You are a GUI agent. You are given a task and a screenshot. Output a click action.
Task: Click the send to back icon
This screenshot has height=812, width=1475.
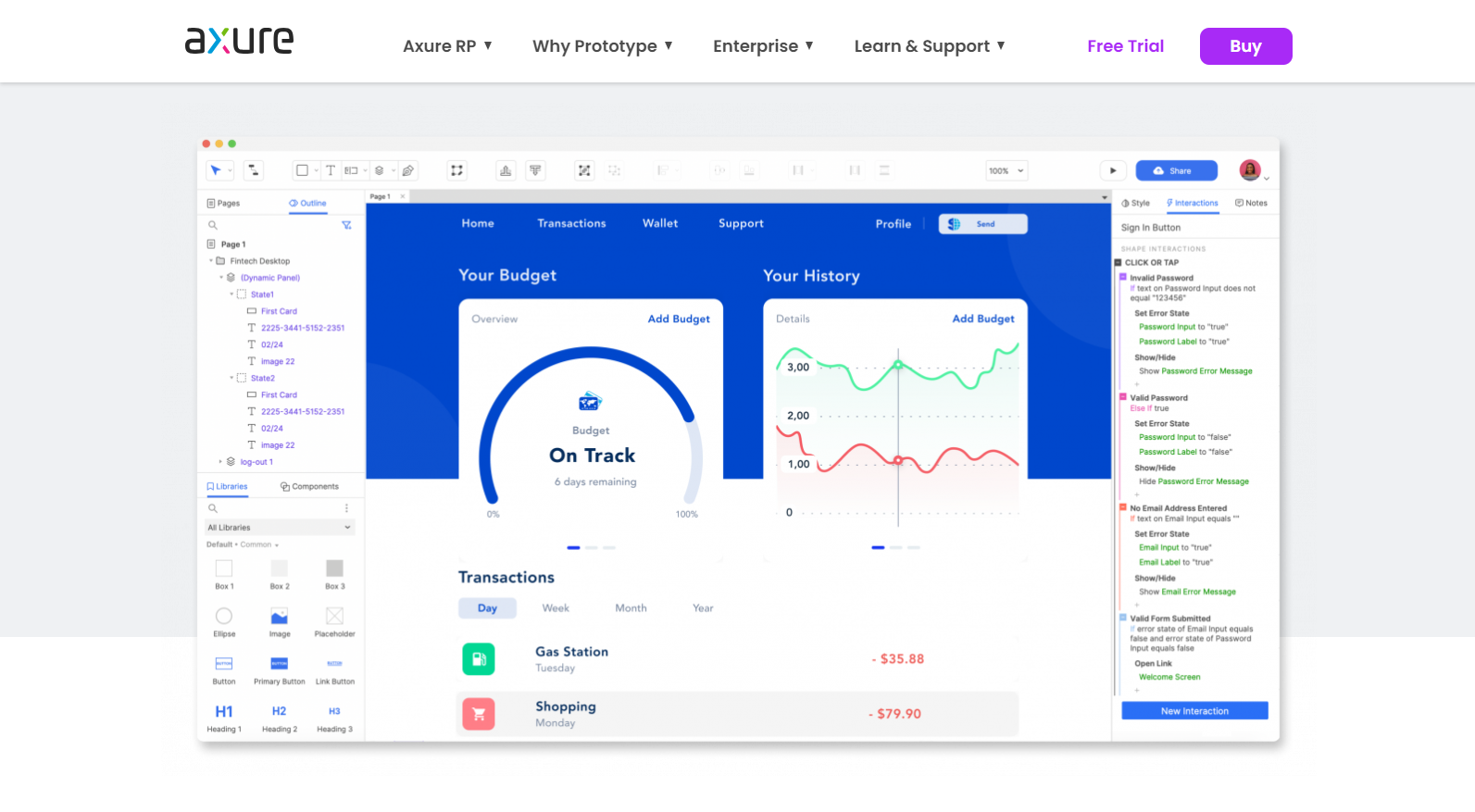tap(535, 170)
